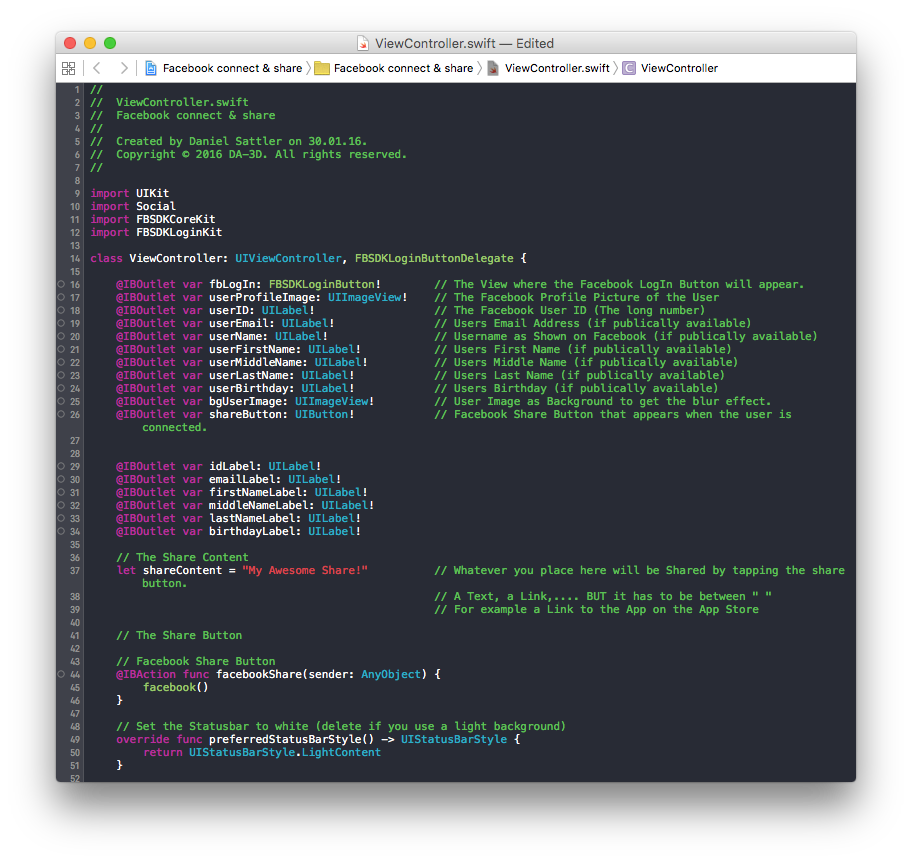This screenshot has width=912, height=862.
Task: Click the comment "// Facebook Share Button"
Action: (195, 661)
